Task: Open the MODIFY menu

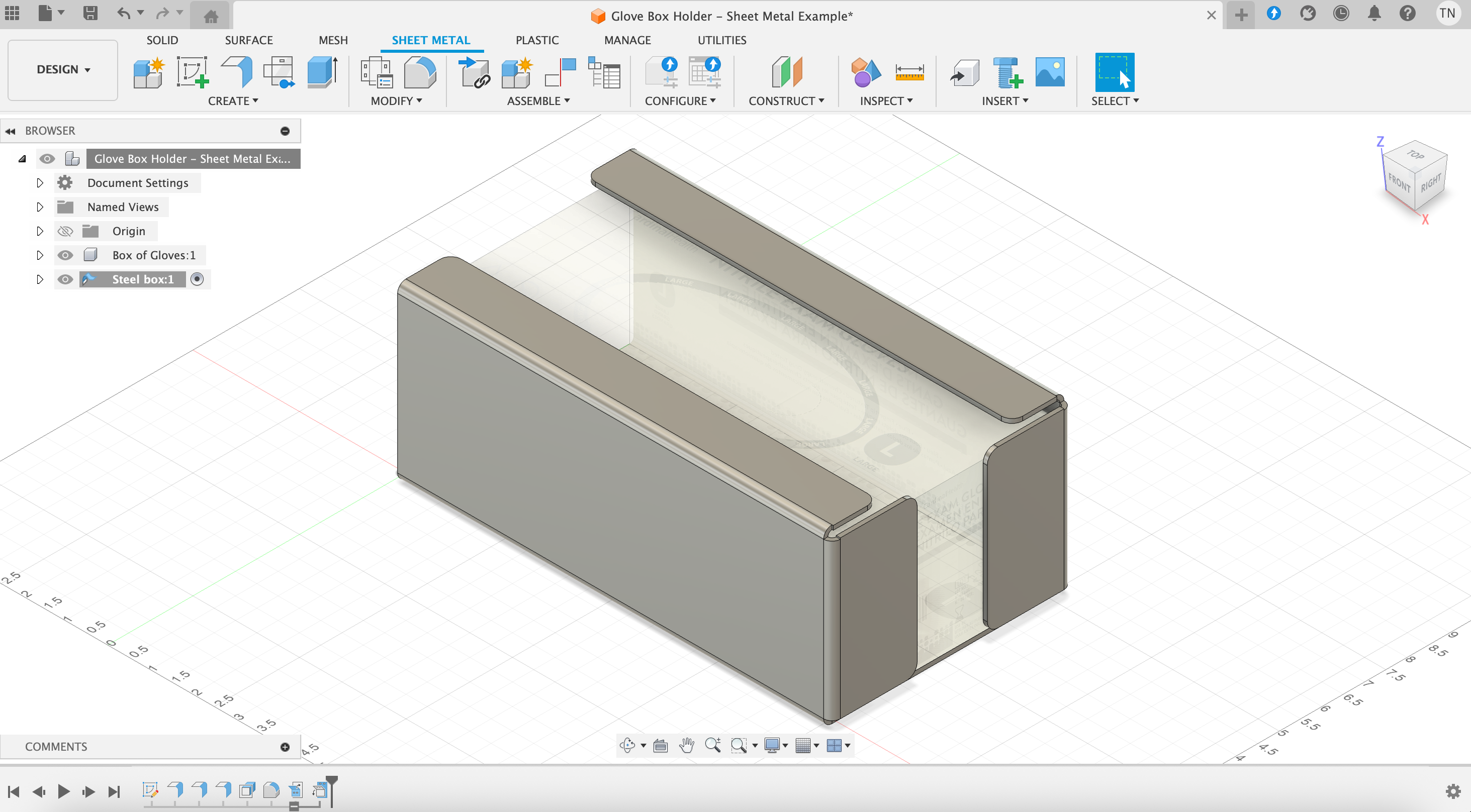Action: [x=396, y=101]
